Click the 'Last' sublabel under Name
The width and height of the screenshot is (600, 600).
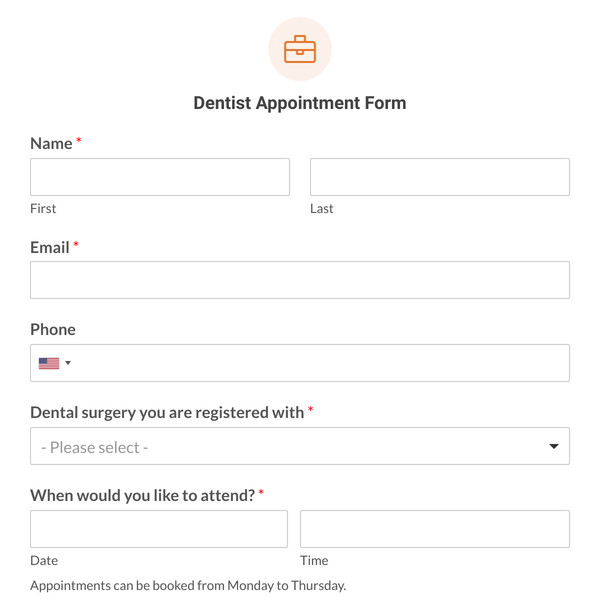[x=322, y=209]
